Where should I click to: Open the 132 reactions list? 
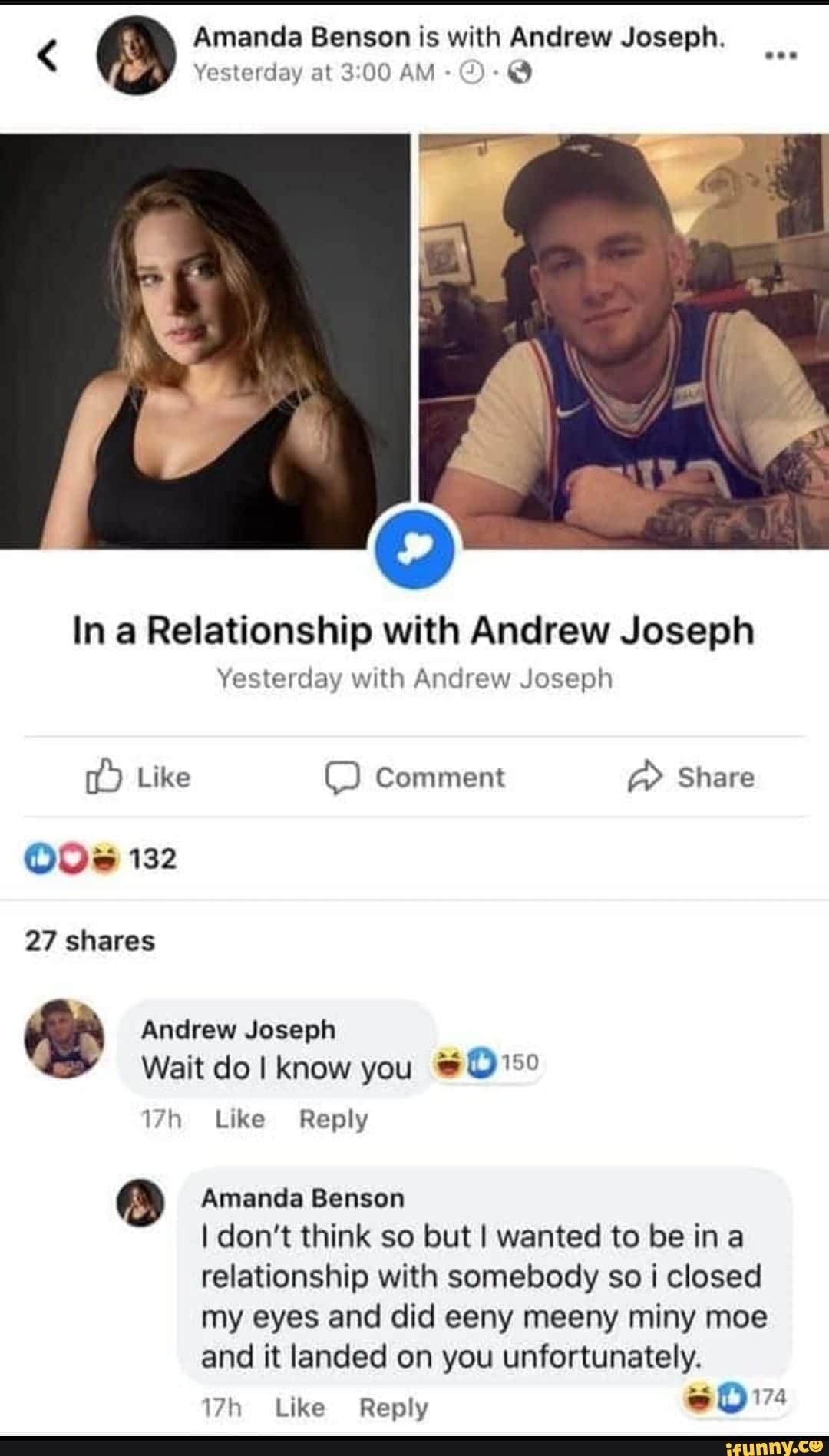point(101,858)
